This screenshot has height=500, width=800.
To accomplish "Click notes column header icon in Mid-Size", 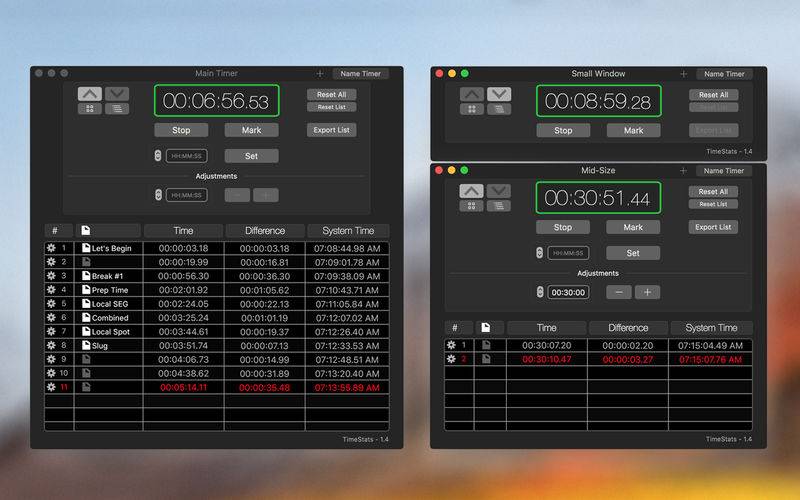I will coord(486,328).
